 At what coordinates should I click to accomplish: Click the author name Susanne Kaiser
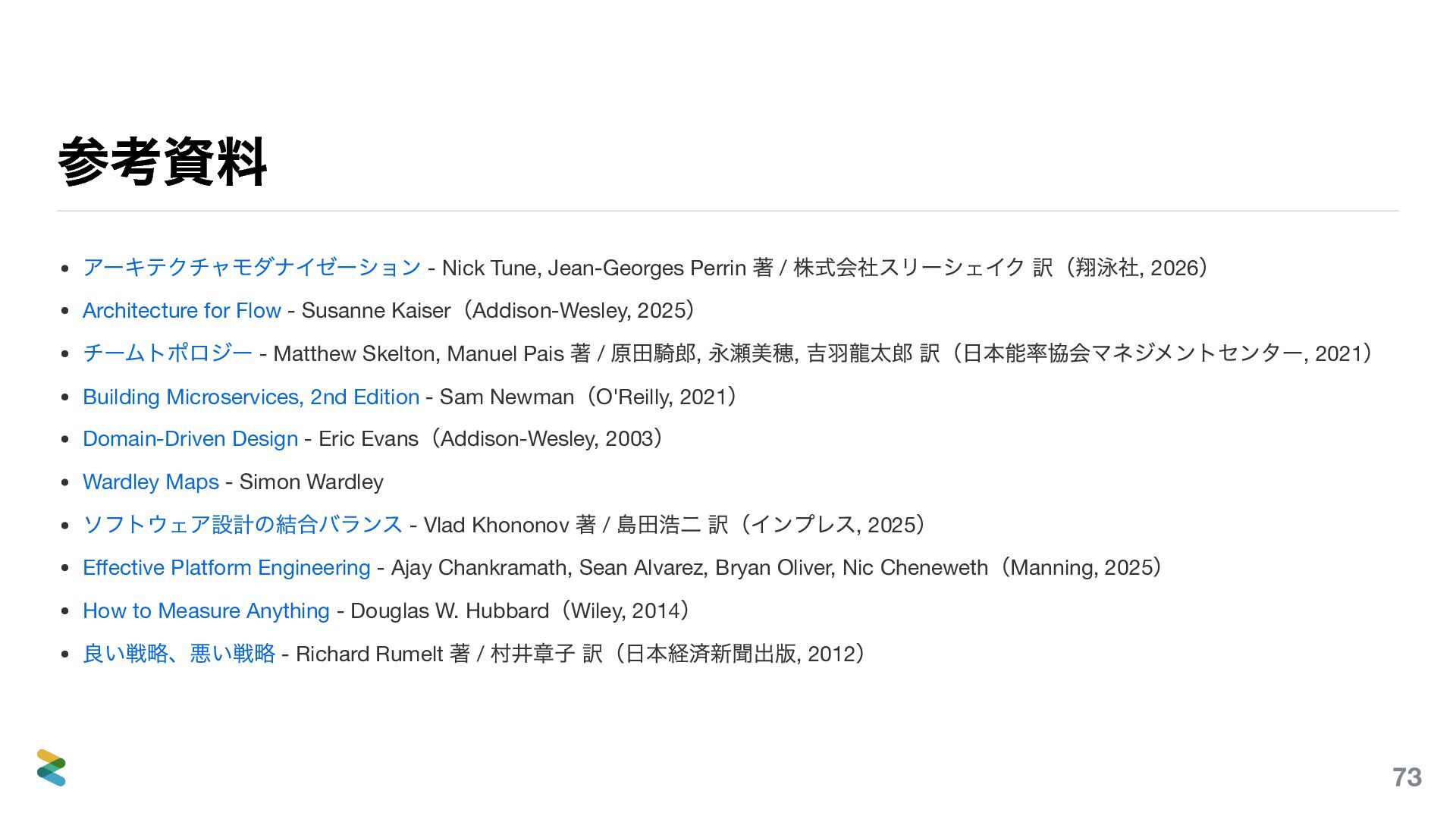pos(375,311)
